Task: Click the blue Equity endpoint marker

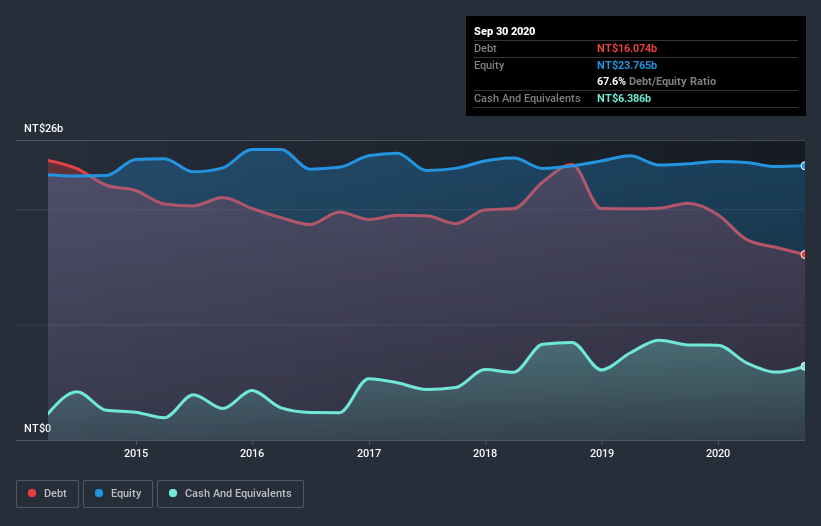Action: (x=804, y=166)
